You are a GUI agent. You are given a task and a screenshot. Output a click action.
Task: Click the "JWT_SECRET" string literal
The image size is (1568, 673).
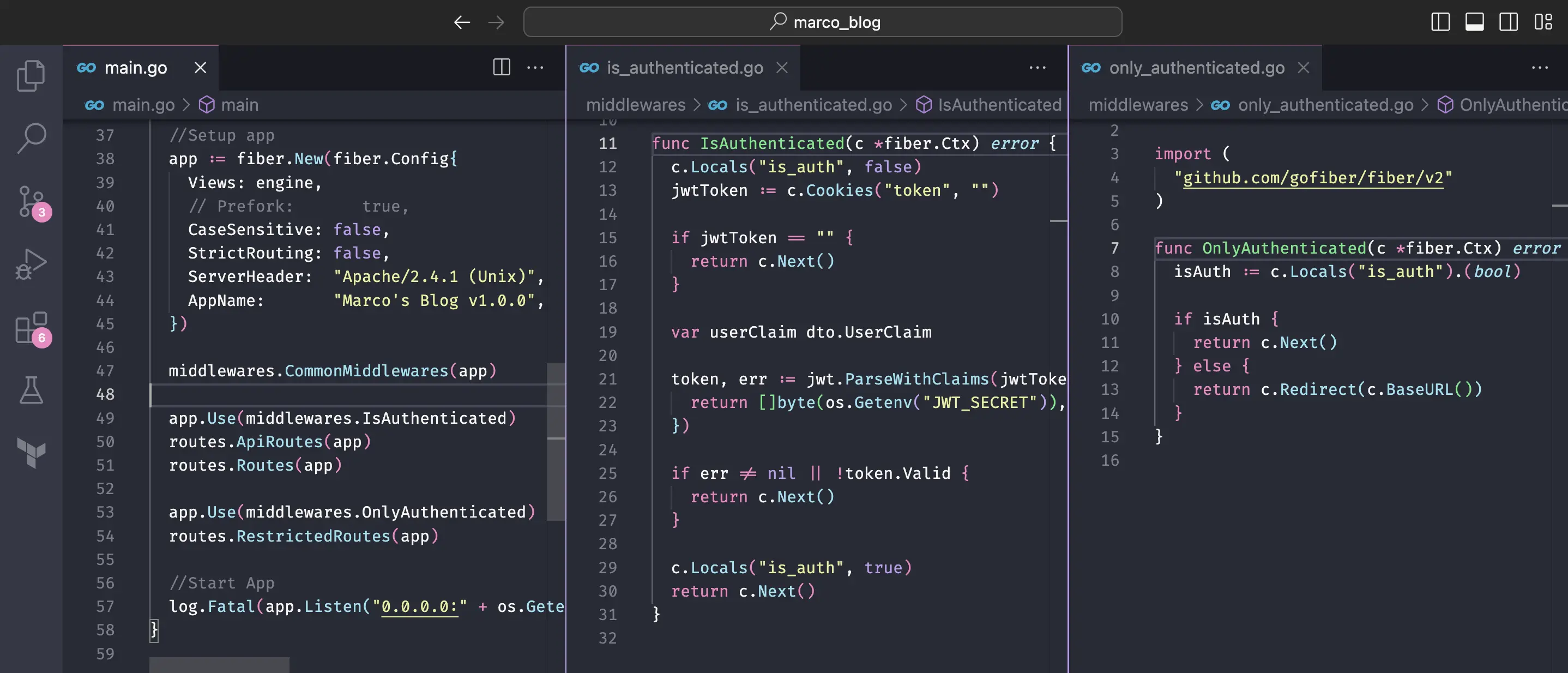[x=980, y=402]
